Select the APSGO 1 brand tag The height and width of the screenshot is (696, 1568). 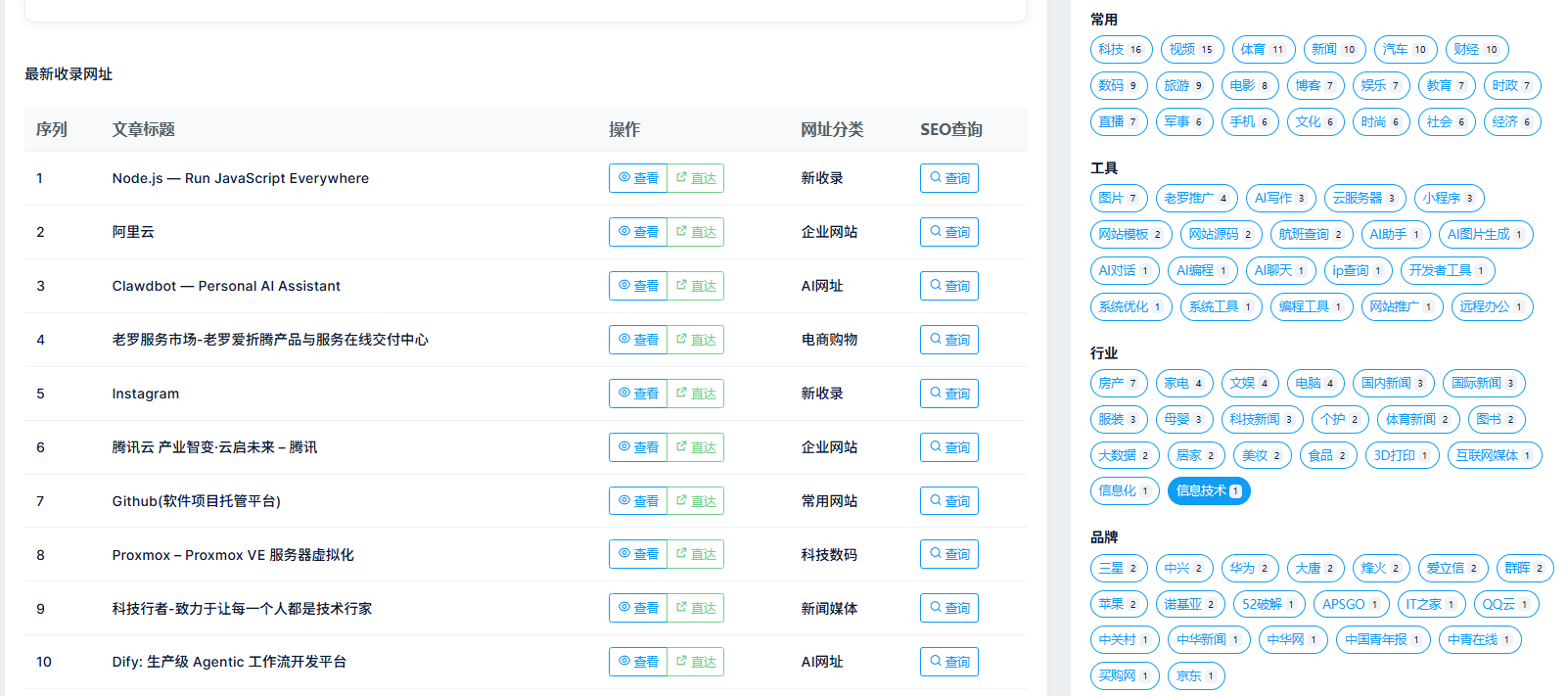pos(1351,604)
